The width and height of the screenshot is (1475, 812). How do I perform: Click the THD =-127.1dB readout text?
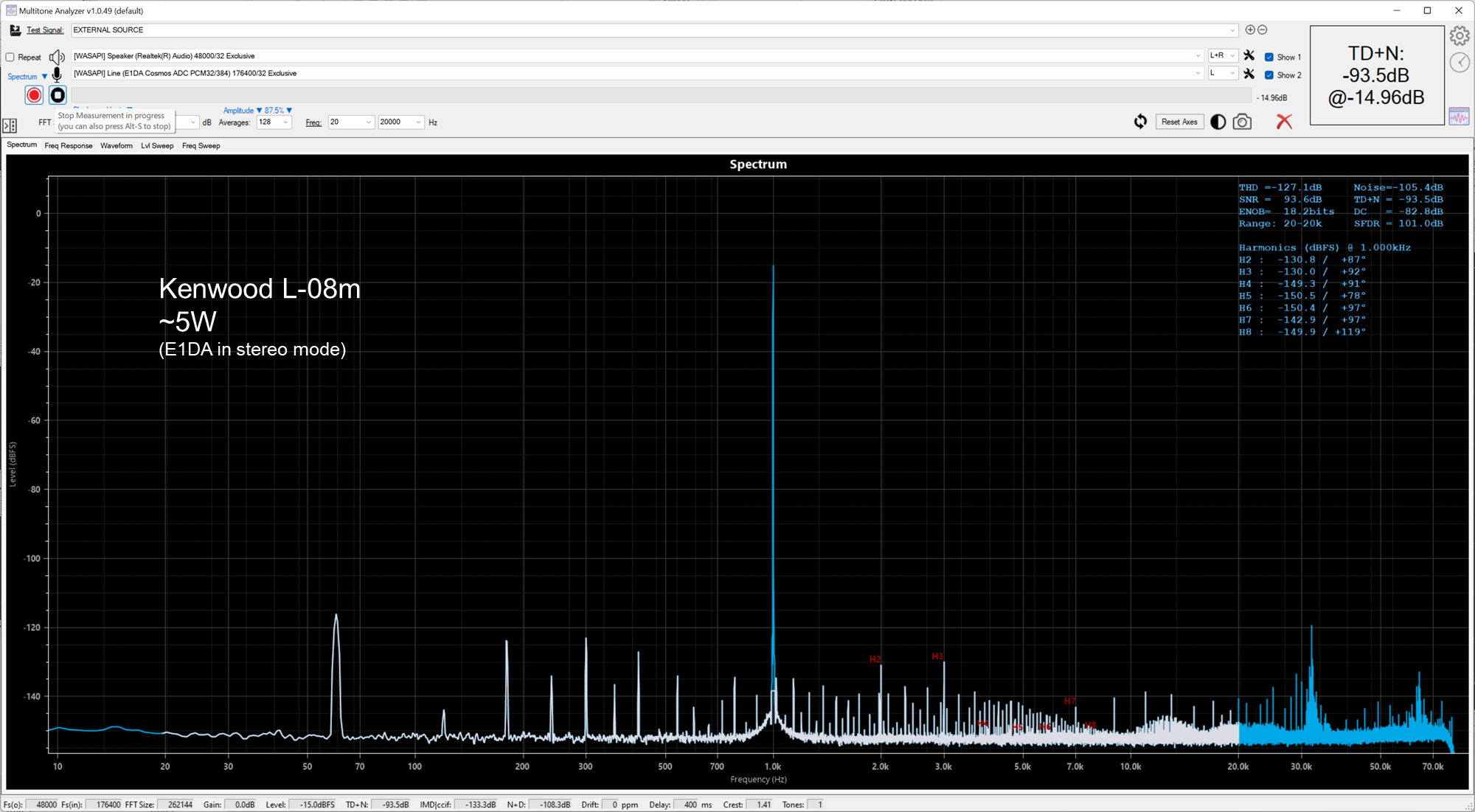(1280, 187)
